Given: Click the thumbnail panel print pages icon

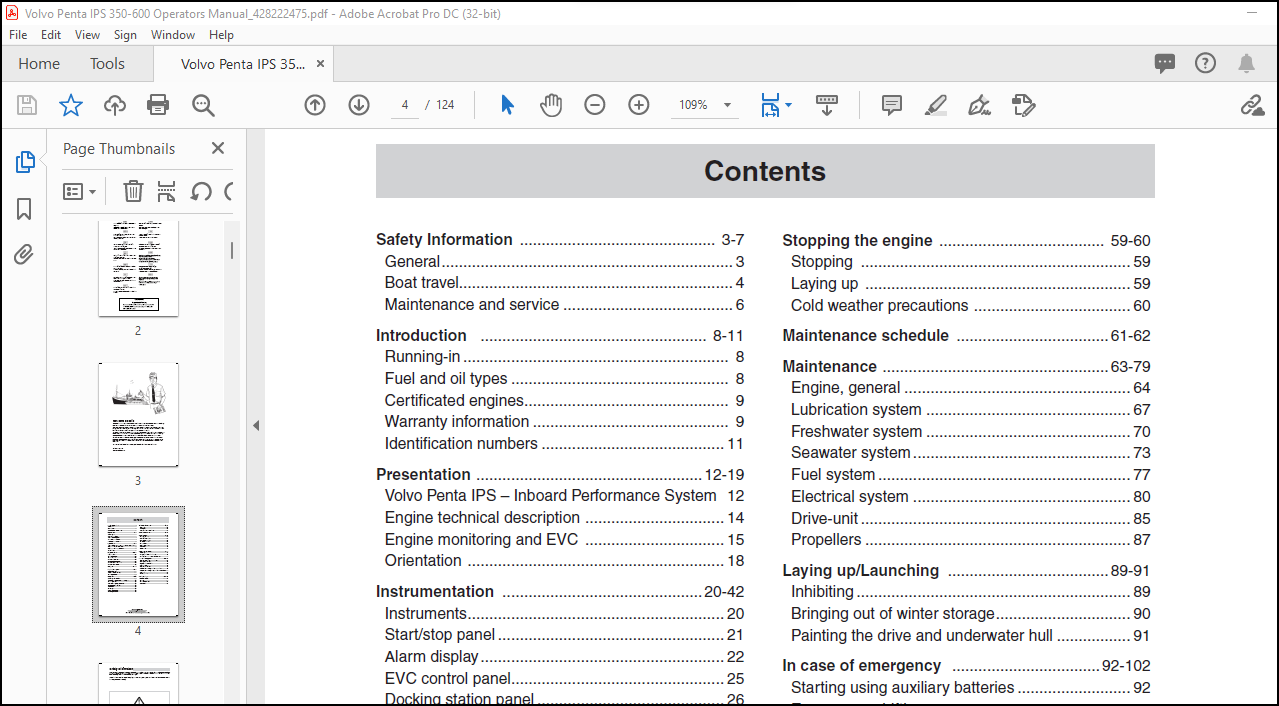Looking at the screenshot, I should pos(167,191).
